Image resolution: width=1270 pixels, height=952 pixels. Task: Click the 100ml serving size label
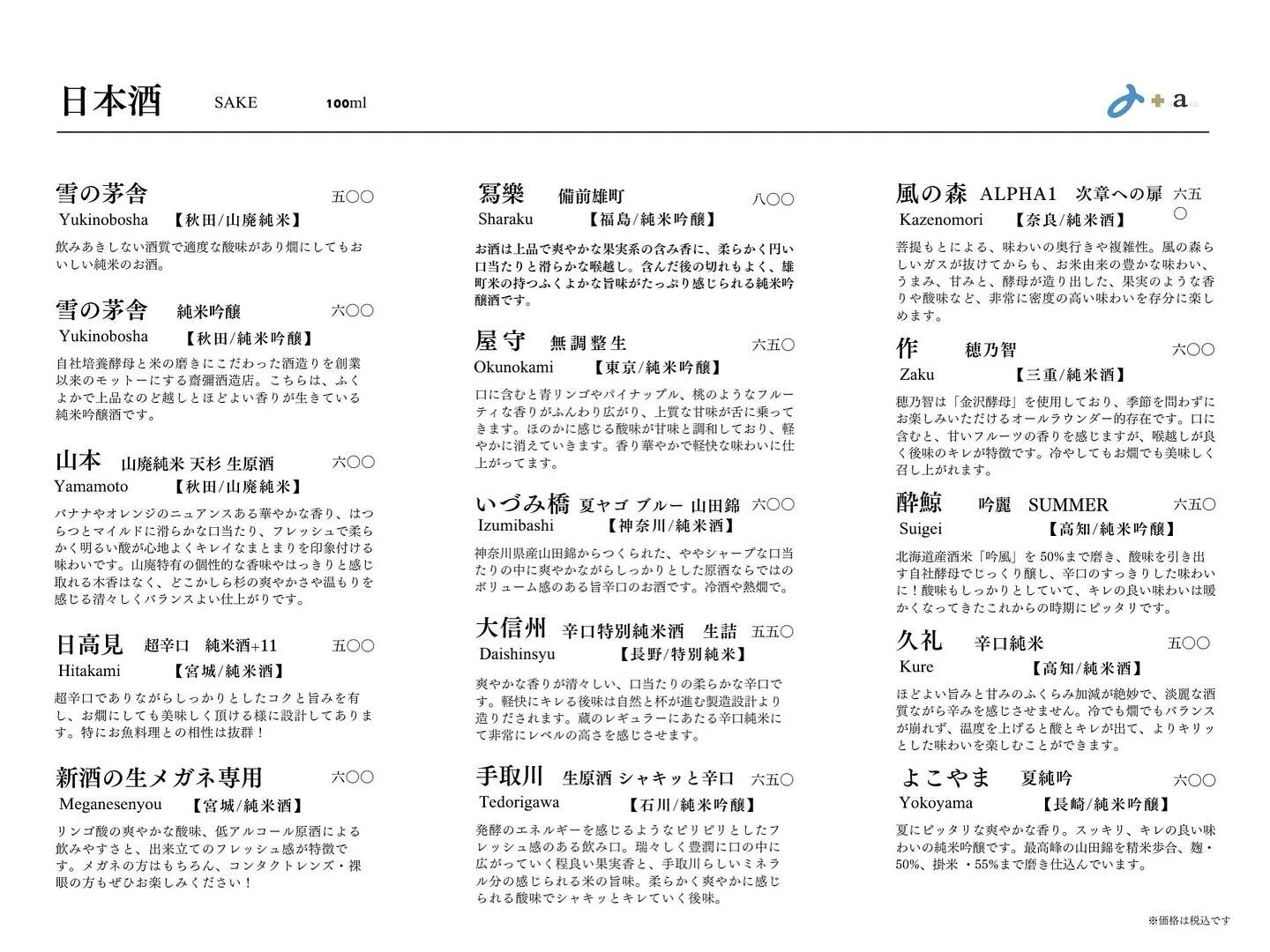tap(346, 103)
